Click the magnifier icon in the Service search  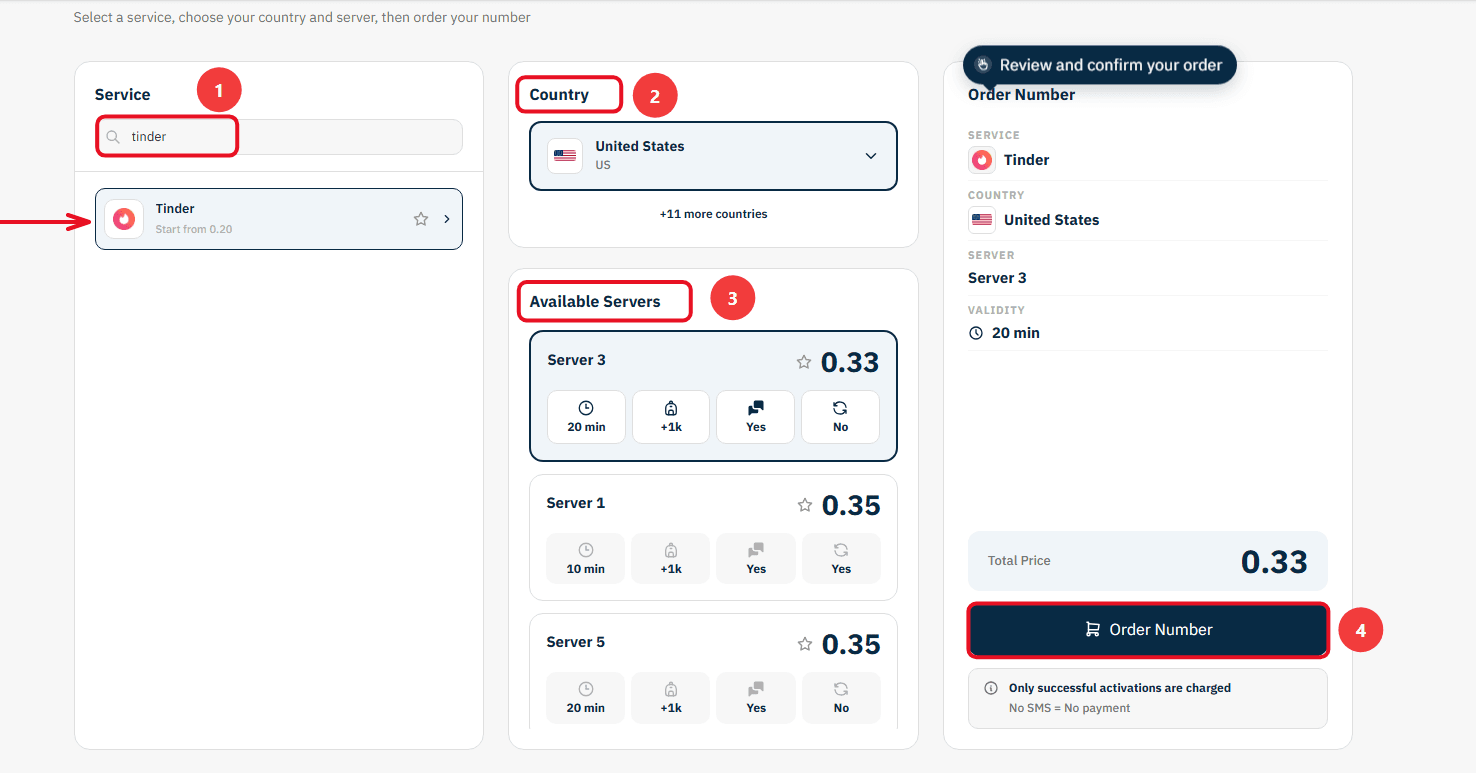(x=114, y=137)
